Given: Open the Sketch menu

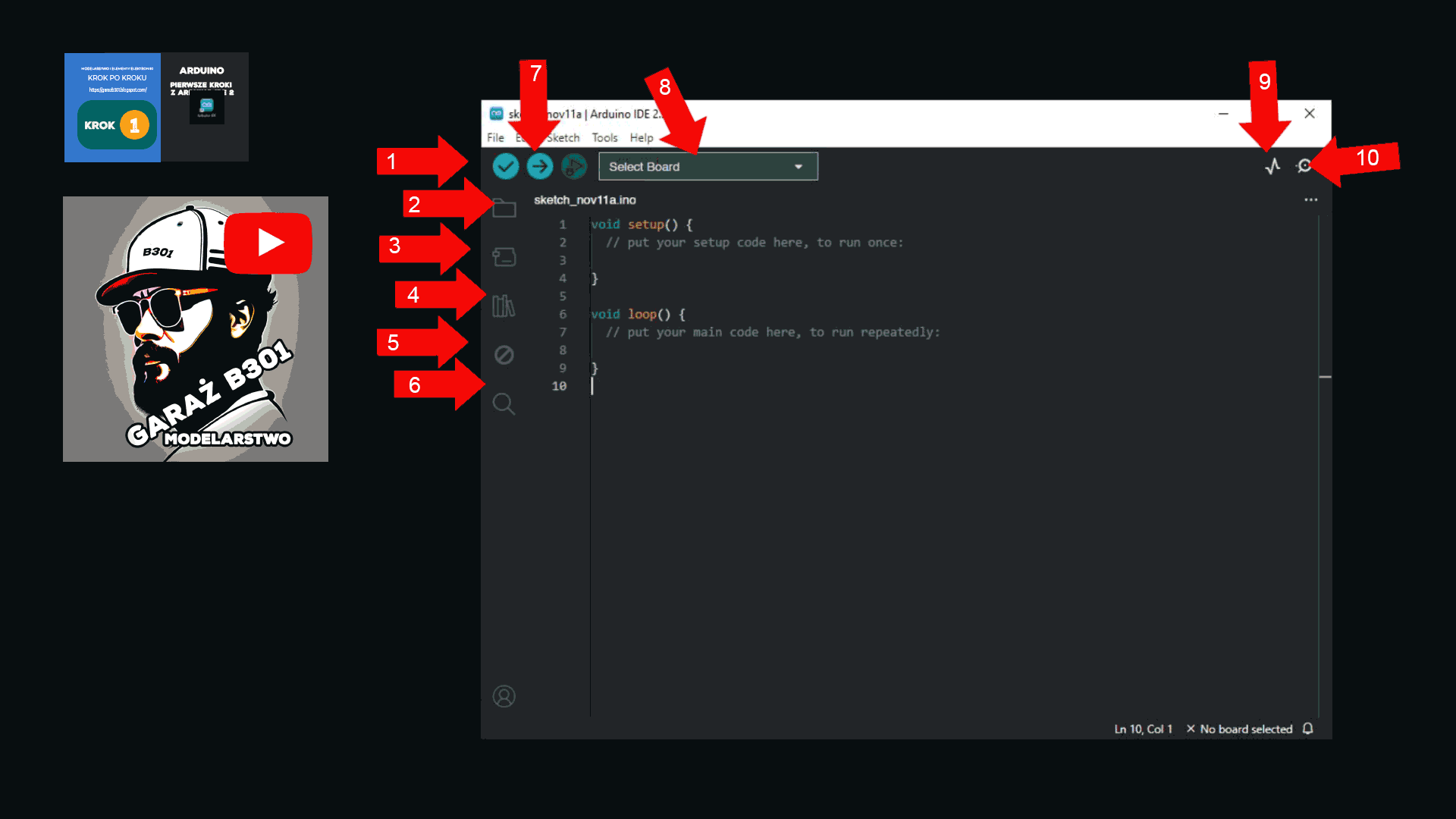Looking at the screenshot, I should pyautogui.click(x=563, y=138).
